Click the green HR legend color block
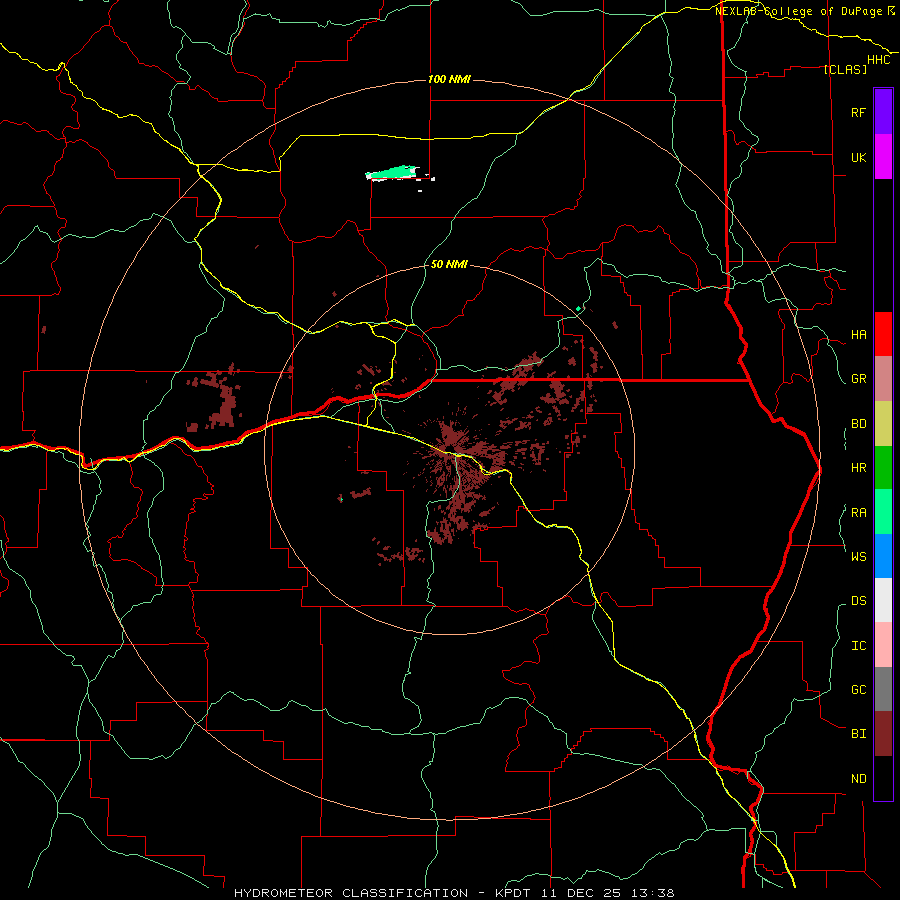This screenshot has height=900, width=900. [x=883, y=468]
